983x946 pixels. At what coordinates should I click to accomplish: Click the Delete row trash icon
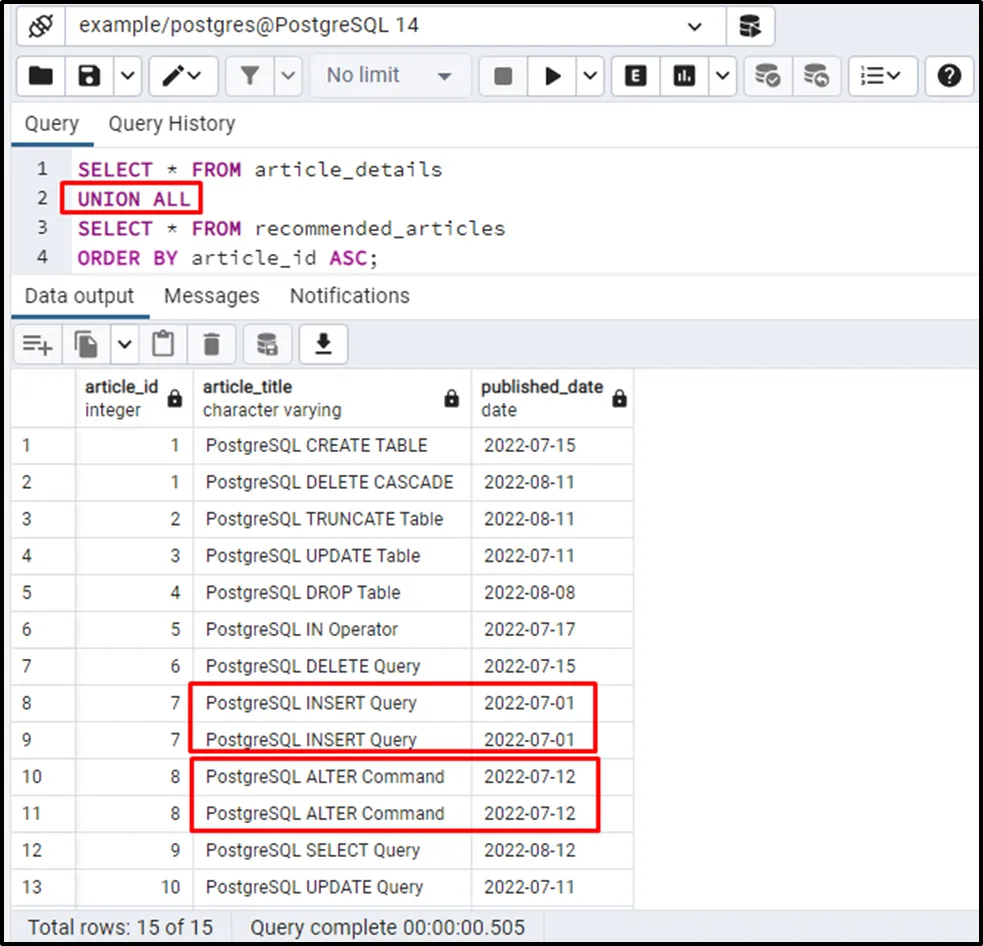pyautogui.click(x=211, y=345)
